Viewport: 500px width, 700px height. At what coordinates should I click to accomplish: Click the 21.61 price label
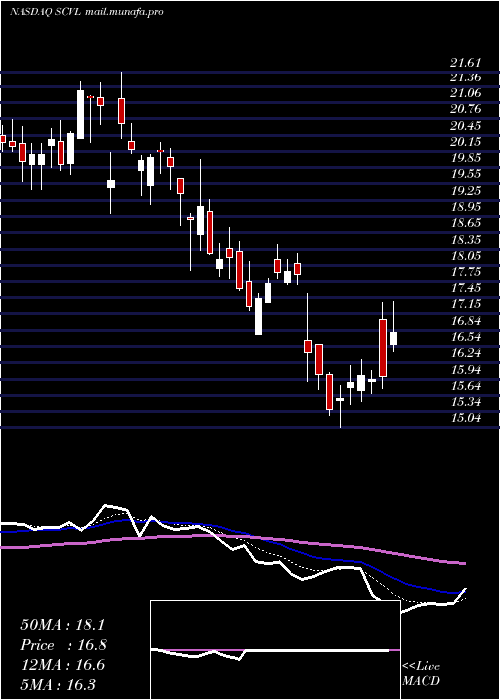[465, 63]
